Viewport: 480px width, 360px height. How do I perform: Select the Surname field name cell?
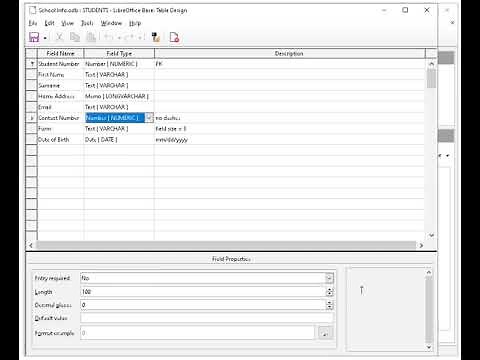point(60,85)
